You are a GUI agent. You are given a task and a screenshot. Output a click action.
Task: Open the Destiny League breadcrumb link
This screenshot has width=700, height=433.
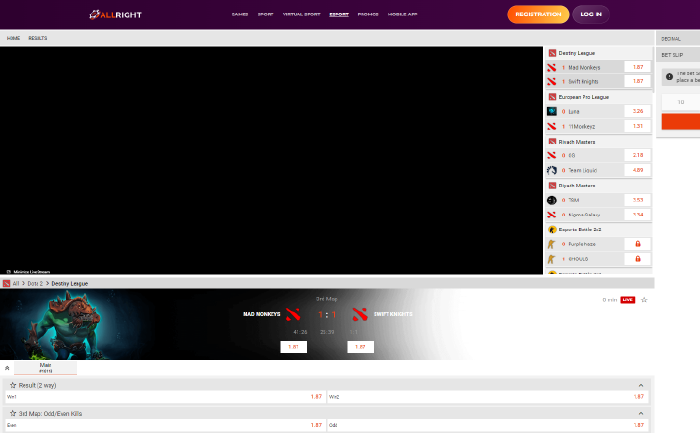coord(70,283)
